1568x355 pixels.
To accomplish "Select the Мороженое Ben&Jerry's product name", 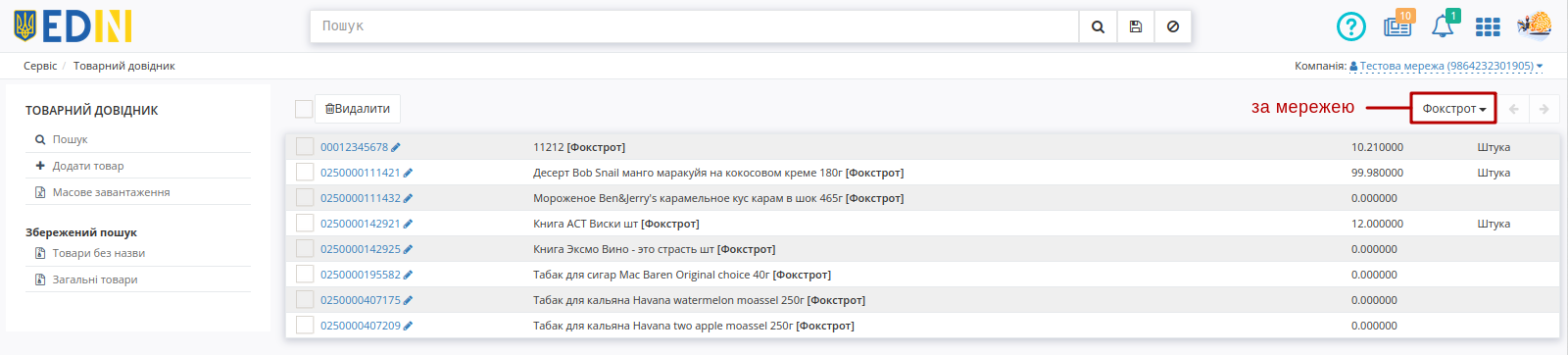I will click(x=718, y=199).
